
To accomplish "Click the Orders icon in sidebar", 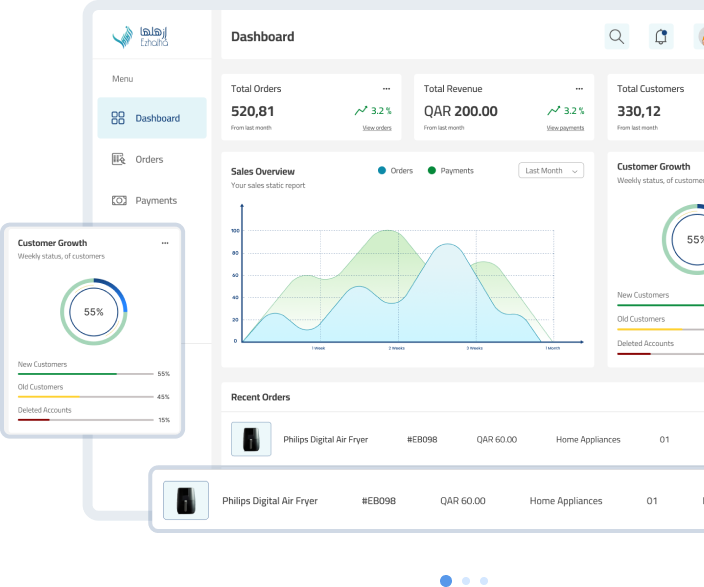I will pyautogui.click(x=118, y=159).
